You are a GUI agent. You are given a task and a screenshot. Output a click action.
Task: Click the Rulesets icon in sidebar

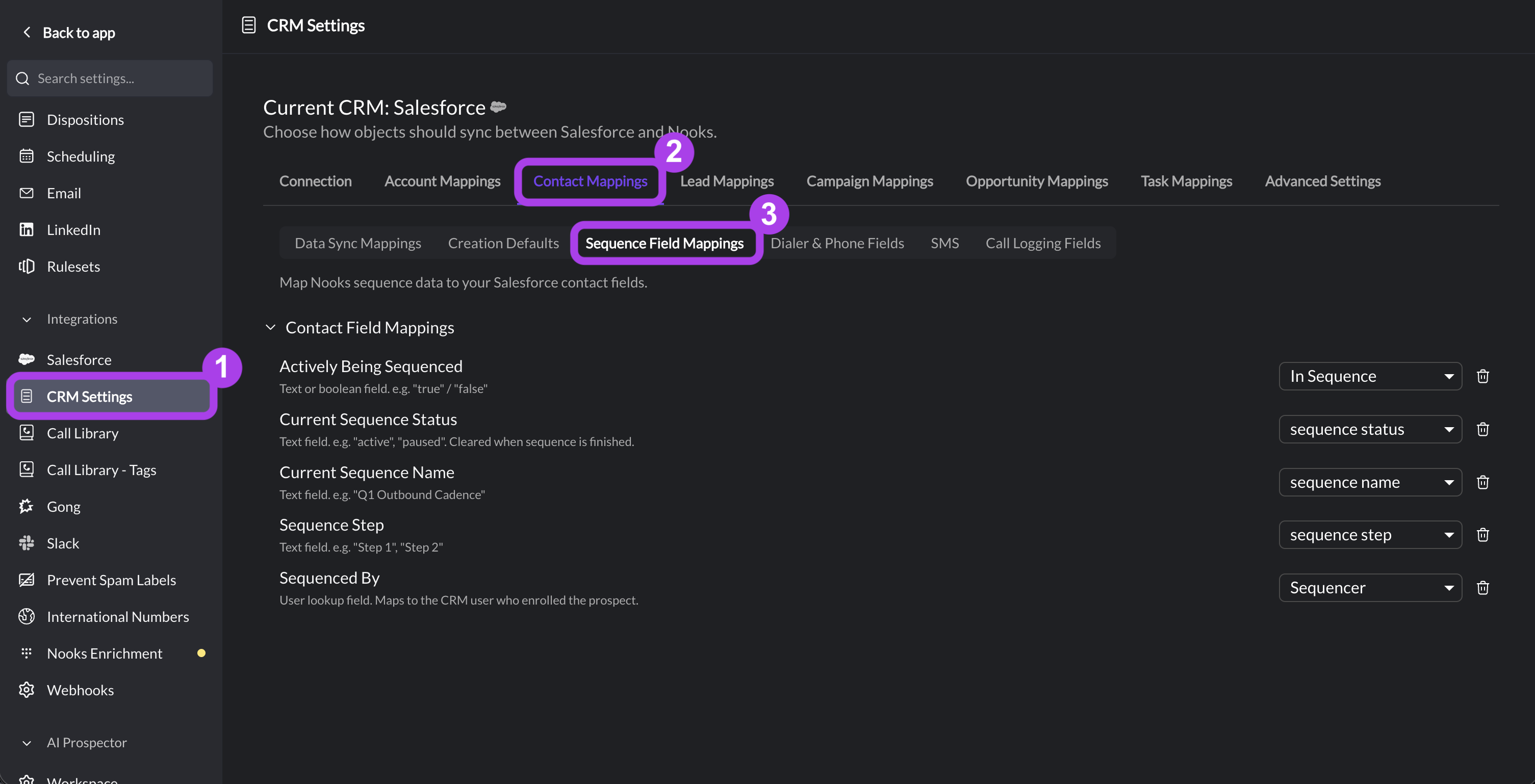point(26,266)
